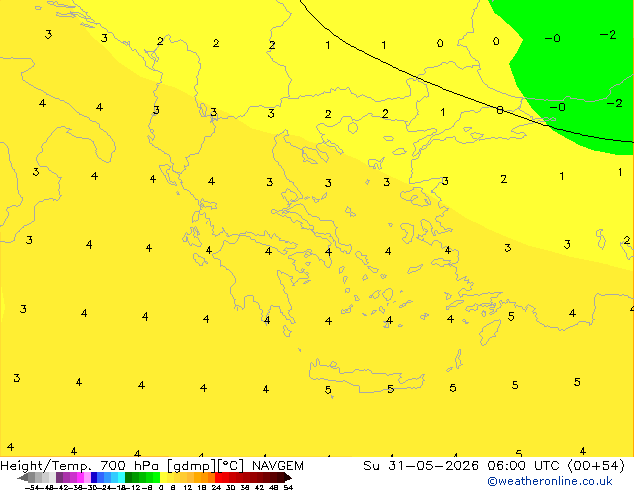
Task: Pick the bright red legend swatch at 24
Action: 218,477
